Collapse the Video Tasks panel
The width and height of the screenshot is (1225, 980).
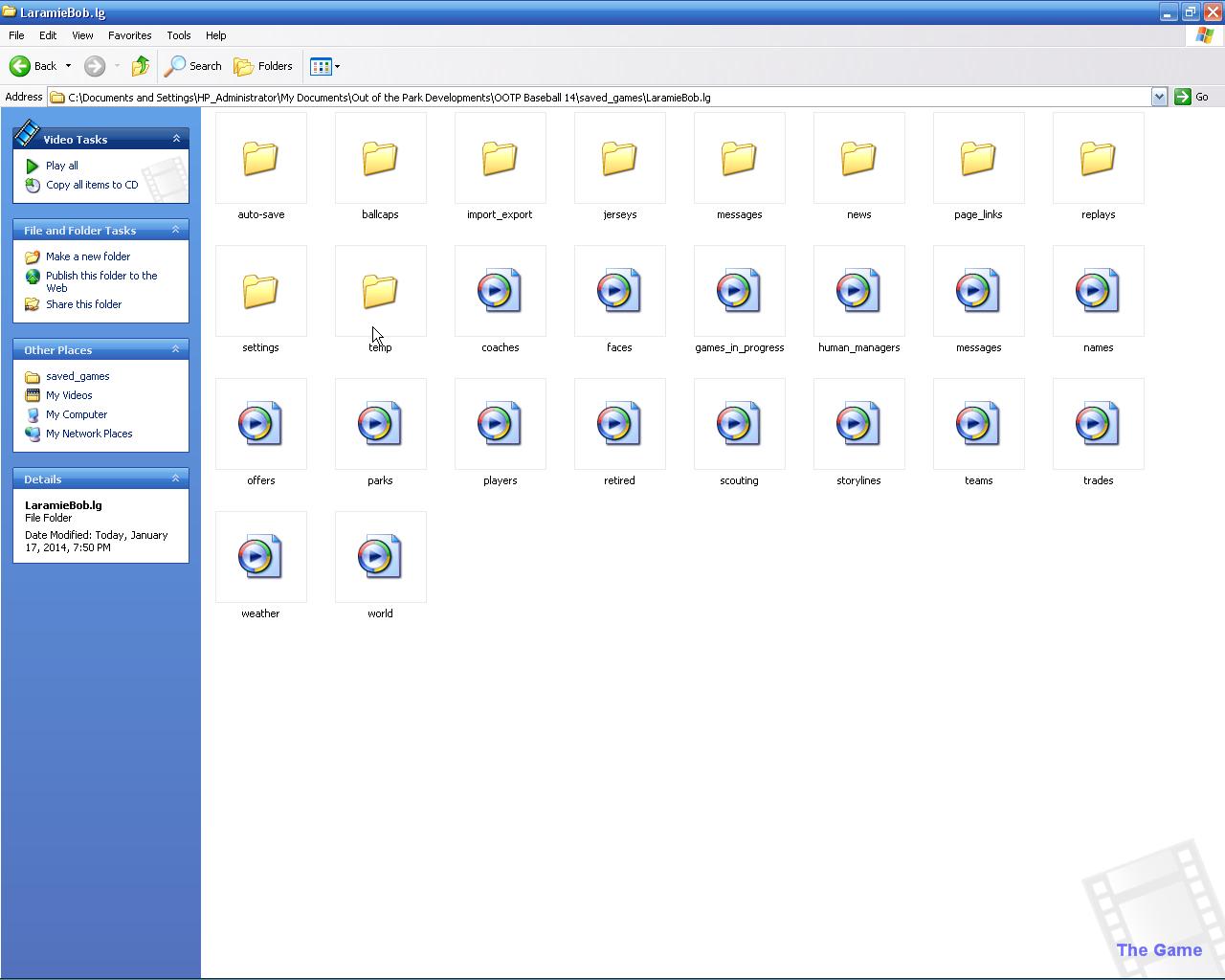coord(176,139)
